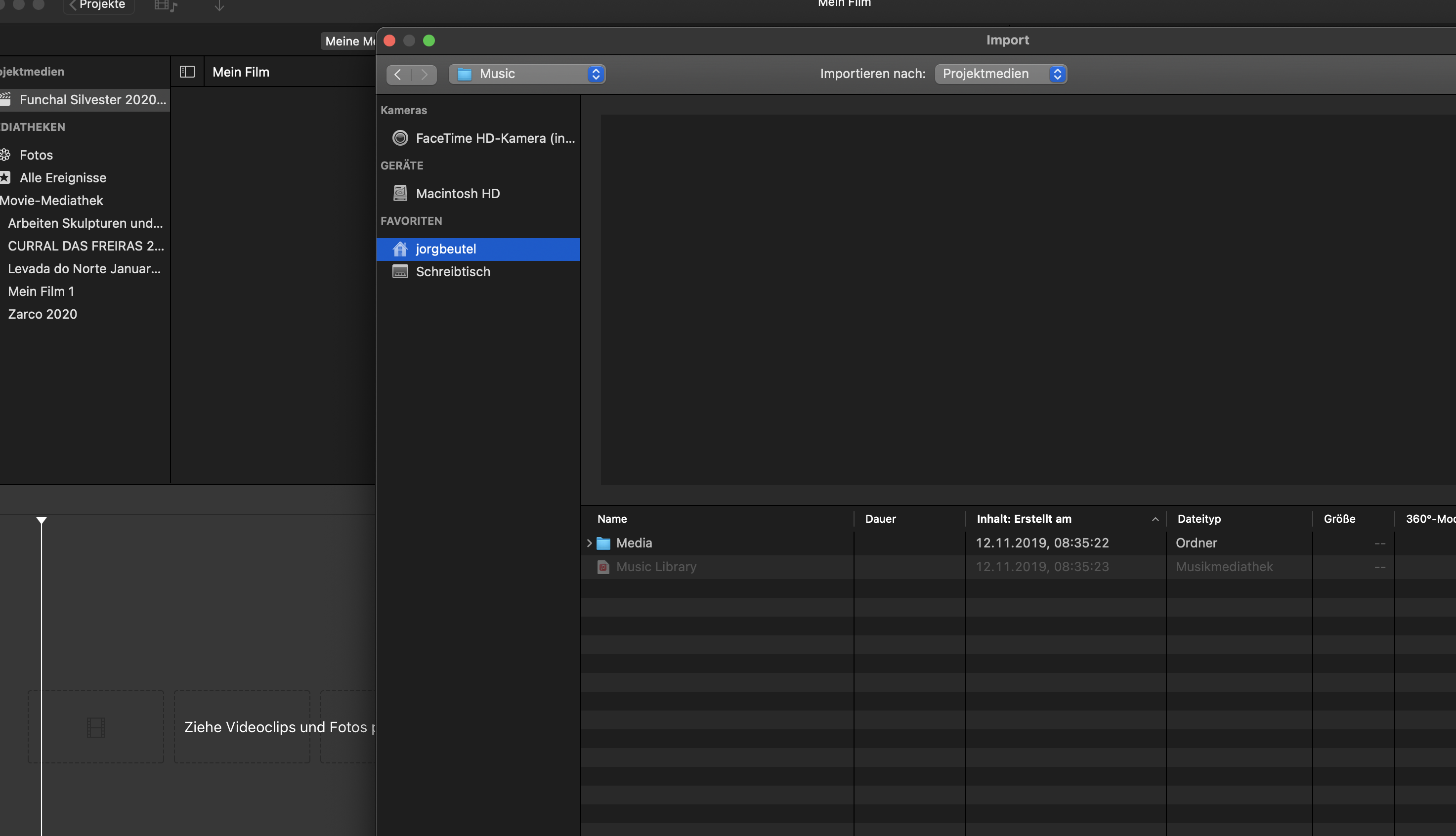Open the Music folder path dropdown
Image resolution: width=1456 pixels, height=836 pixels.
526,74
